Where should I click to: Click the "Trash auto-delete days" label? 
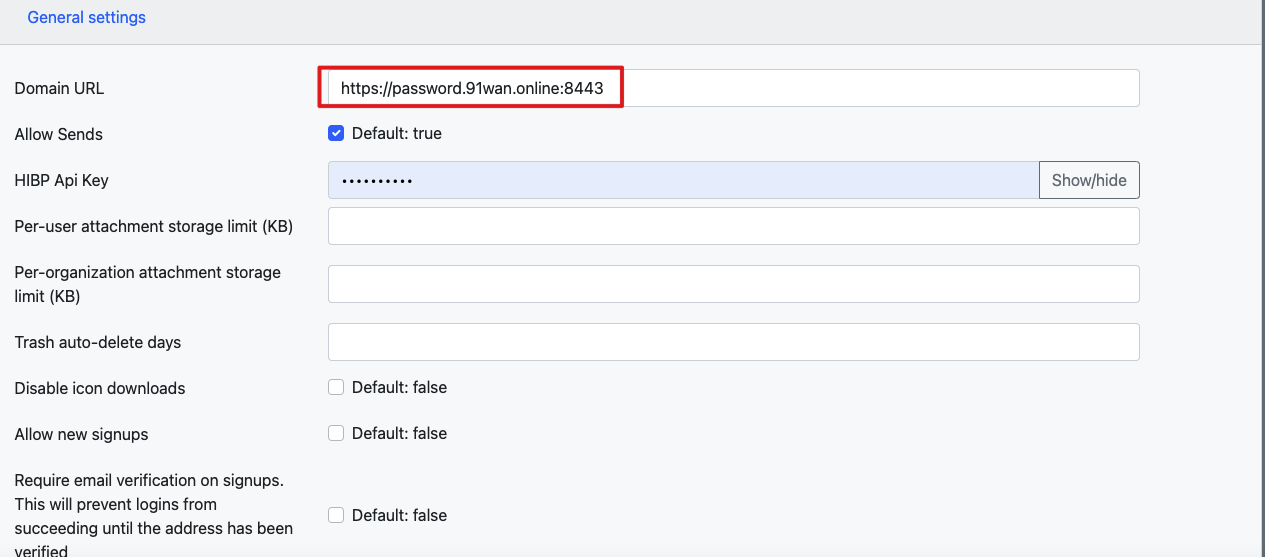97,343
